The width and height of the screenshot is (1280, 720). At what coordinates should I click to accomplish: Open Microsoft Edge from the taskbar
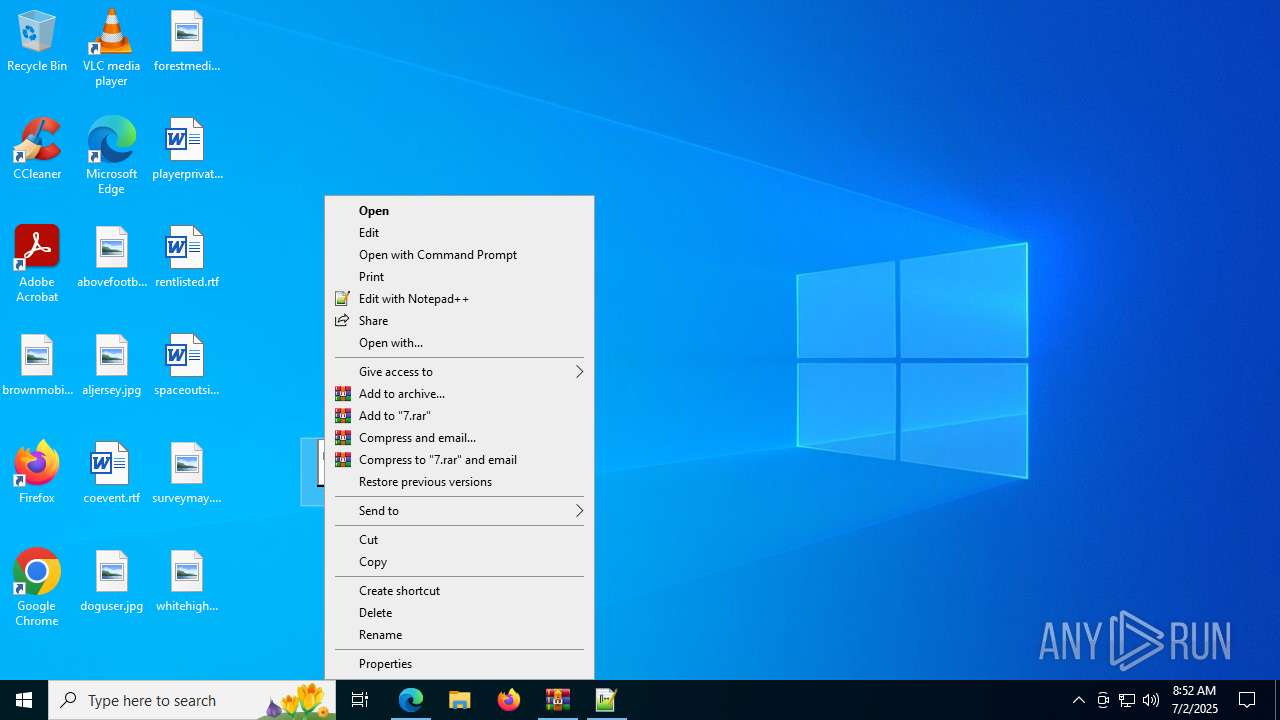click(411, 700)
